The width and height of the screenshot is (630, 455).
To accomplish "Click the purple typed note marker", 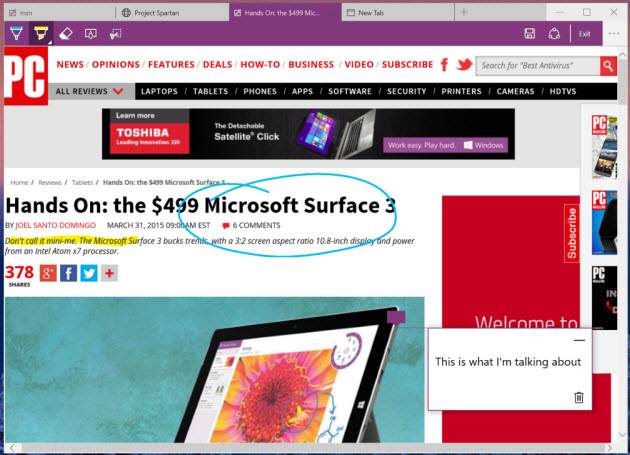I will pyautogui.click(x=396, y=317).
